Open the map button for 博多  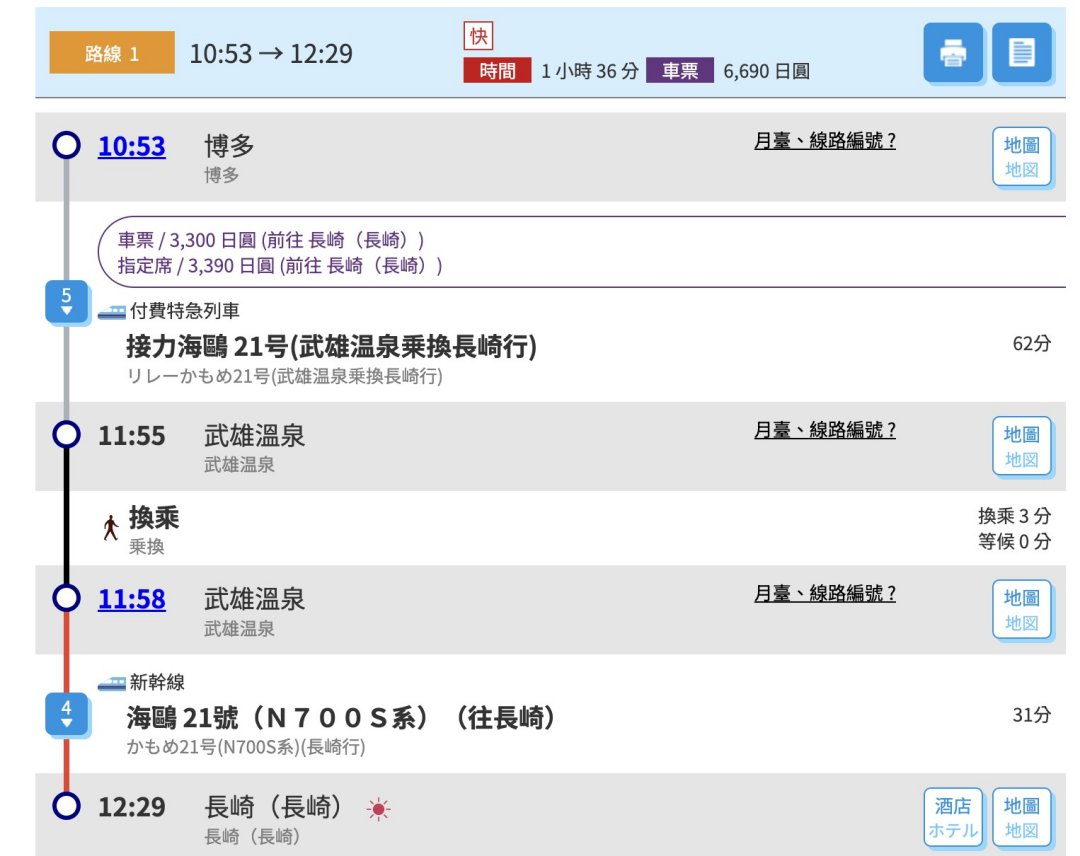point(1021,157)
